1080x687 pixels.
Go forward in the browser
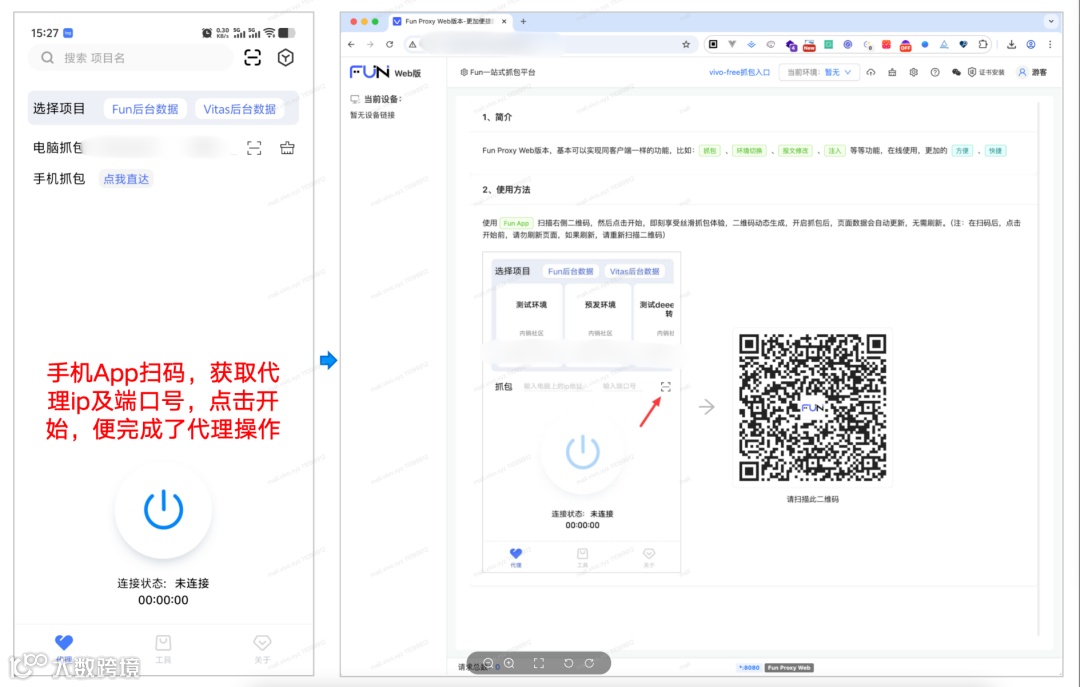[370, 44]
